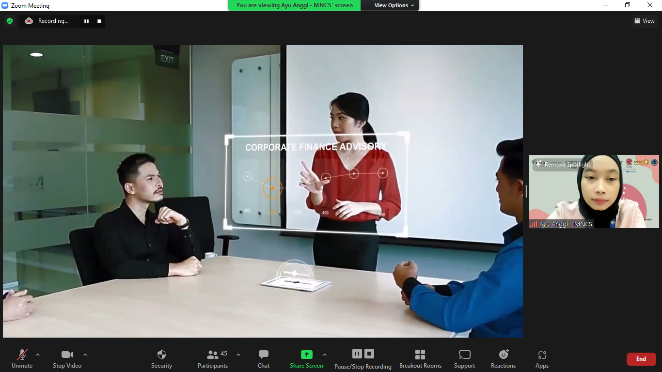Click the green encryption shield icon

pos(10,21)
